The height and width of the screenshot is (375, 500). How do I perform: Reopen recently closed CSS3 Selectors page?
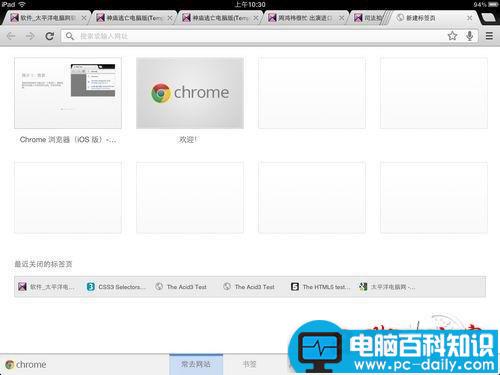[116, 287]
